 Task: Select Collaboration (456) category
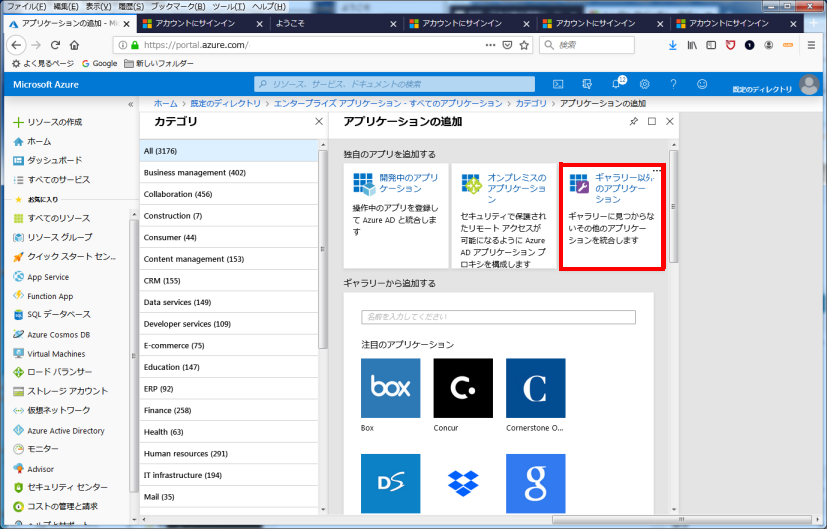[x=229, y=194]
